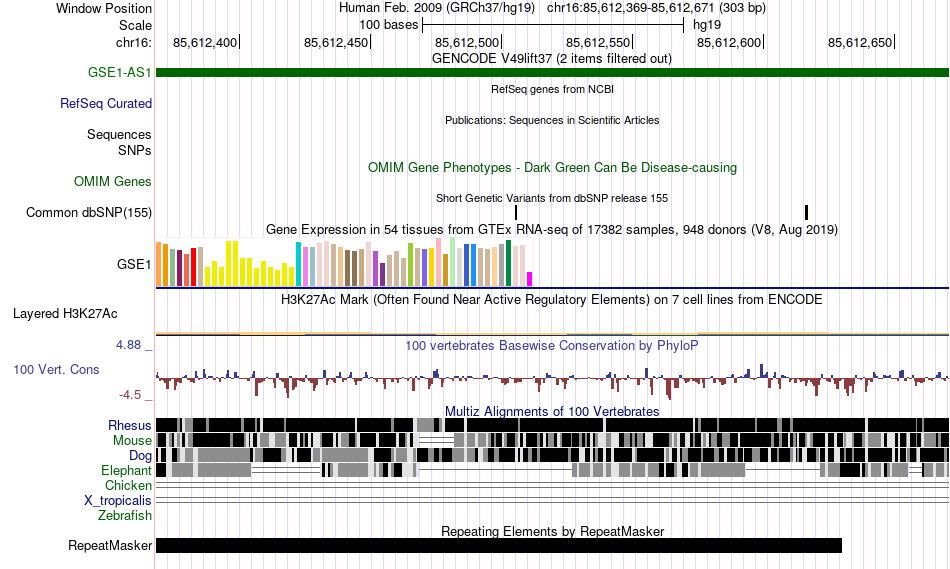Click the 85,612,400 ruler position
The height and width of the screenshot is (569, 950).
point(205,42)
